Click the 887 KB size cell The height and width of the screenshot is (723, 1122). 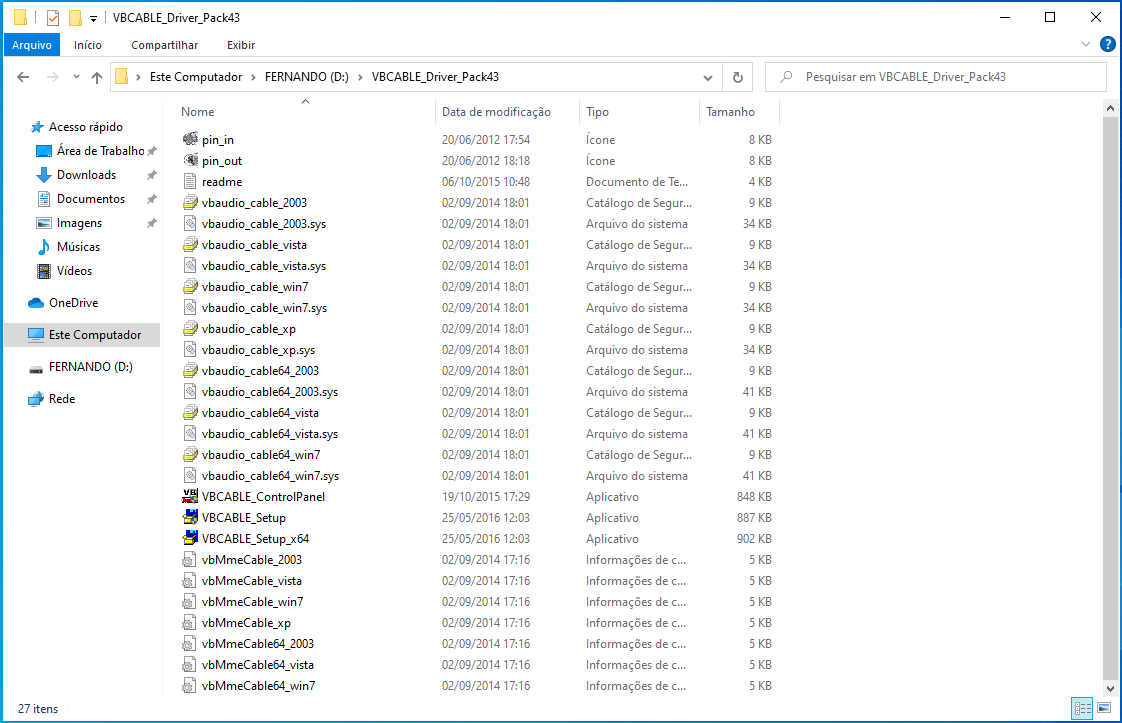coord(754,518)
